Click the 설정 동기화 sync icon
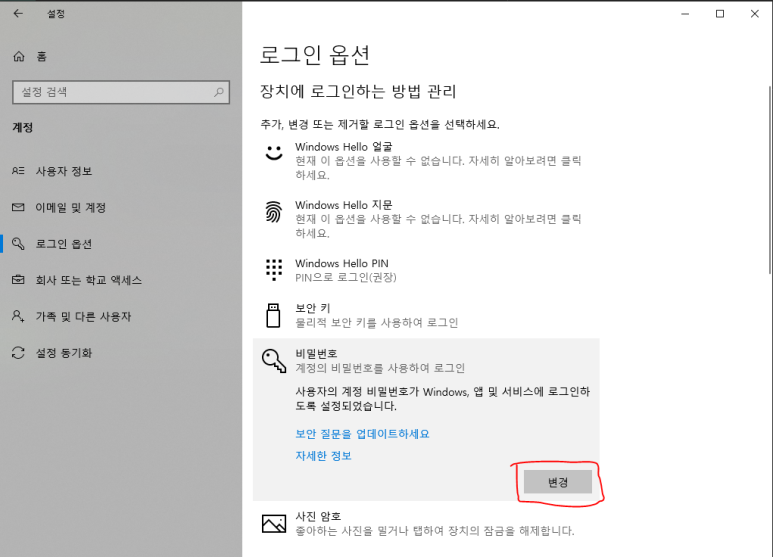The width and height of the screenshot is (773, 557). (18, 353)
